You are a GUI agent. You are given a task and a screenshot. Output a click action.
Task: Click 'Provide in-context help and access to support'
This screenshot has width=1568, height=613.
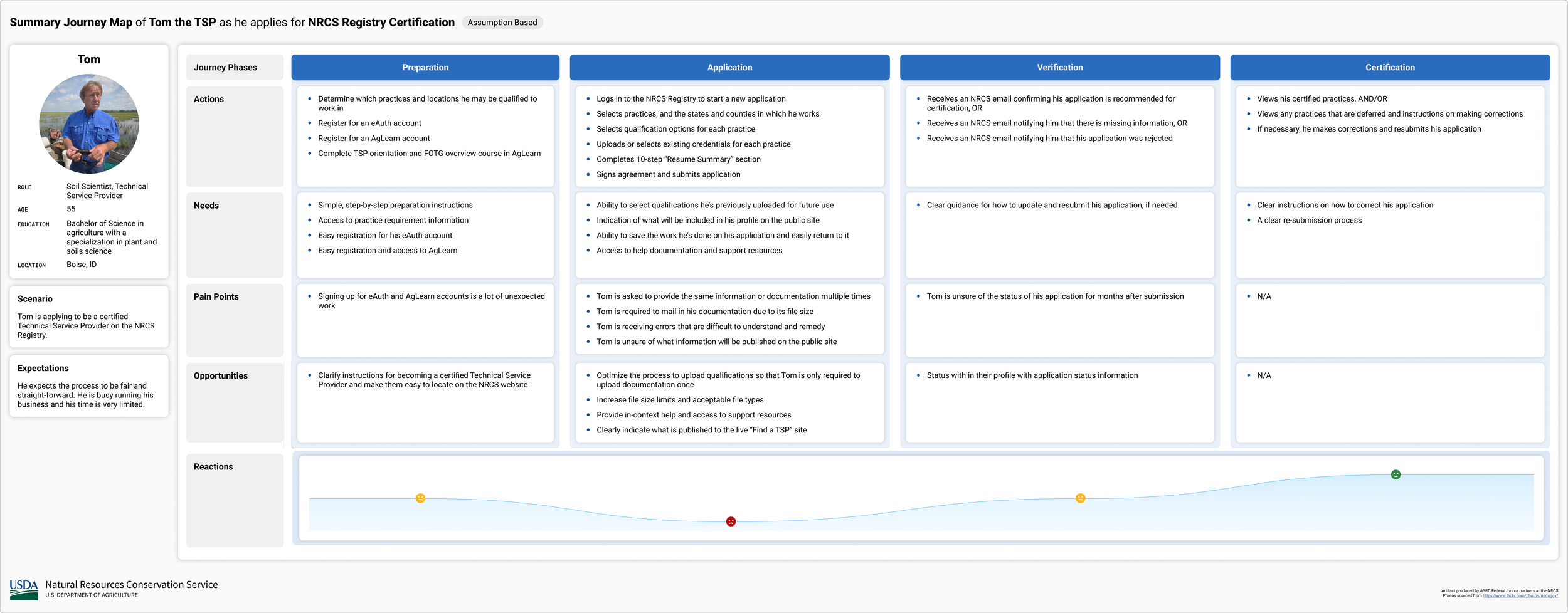point(694,414)
